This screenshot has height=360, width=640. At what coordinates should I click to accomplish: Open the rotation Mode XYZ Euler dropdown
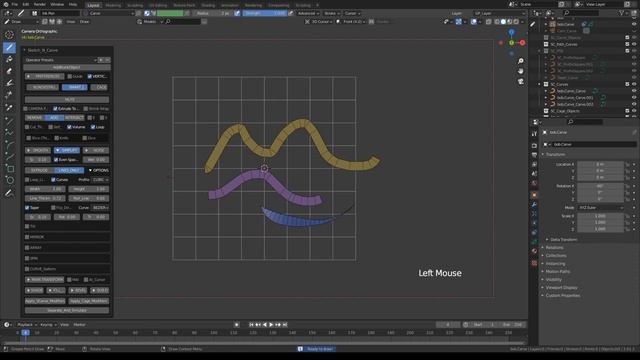601,208
